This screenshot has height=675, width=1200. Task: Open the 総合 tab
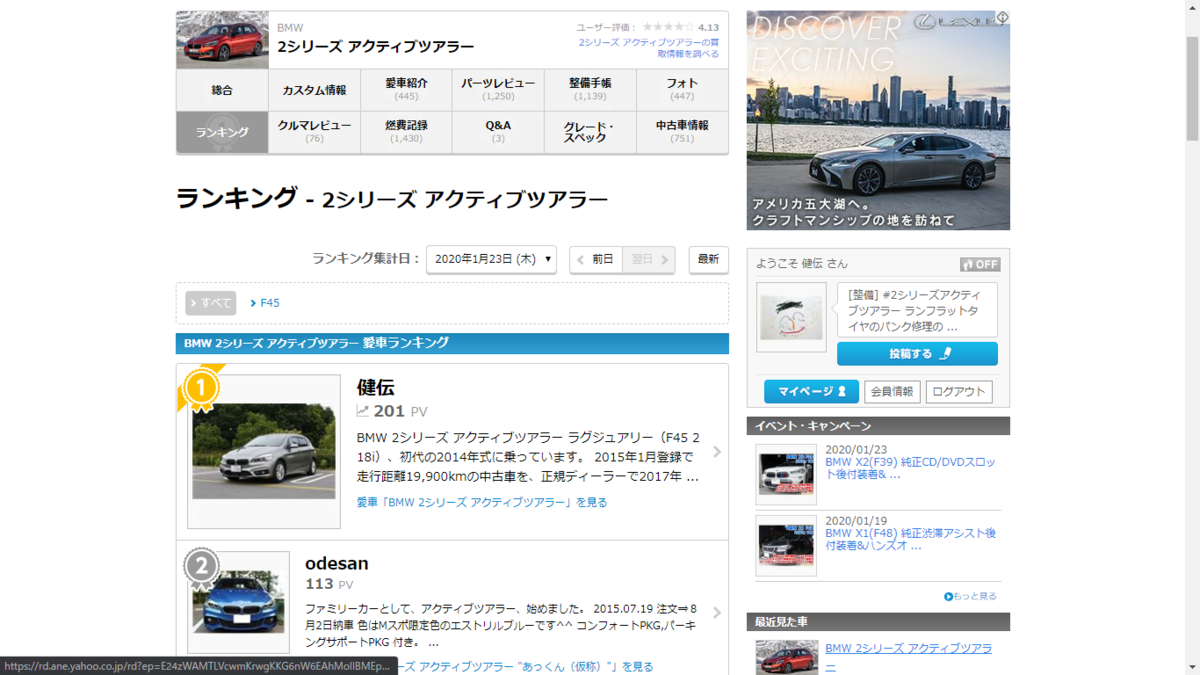click(222, 90)
